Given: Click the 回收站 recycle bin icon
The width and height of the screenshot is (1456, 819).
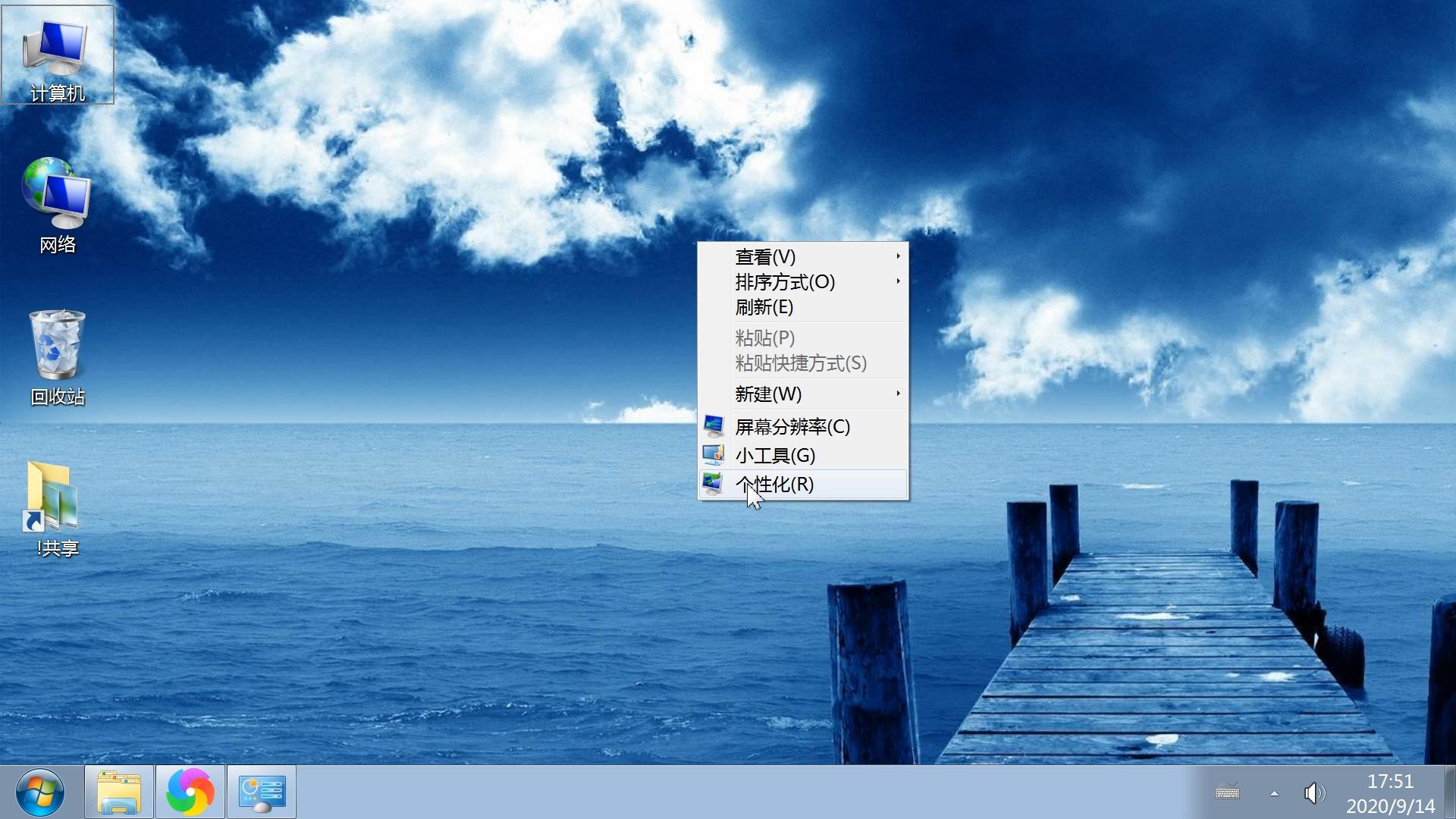Looking at the screenshot, I should click(x=57, y=356).
